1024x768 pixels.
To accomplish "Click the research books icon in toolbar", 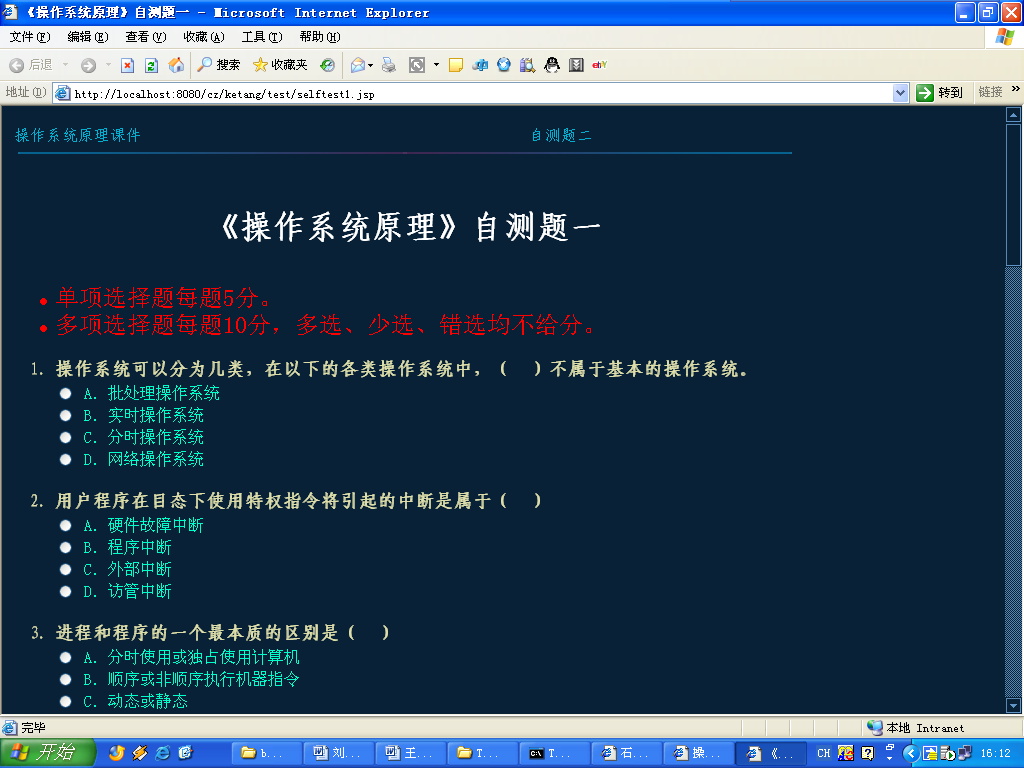I will pyautogui.click(x=527, y=65).
